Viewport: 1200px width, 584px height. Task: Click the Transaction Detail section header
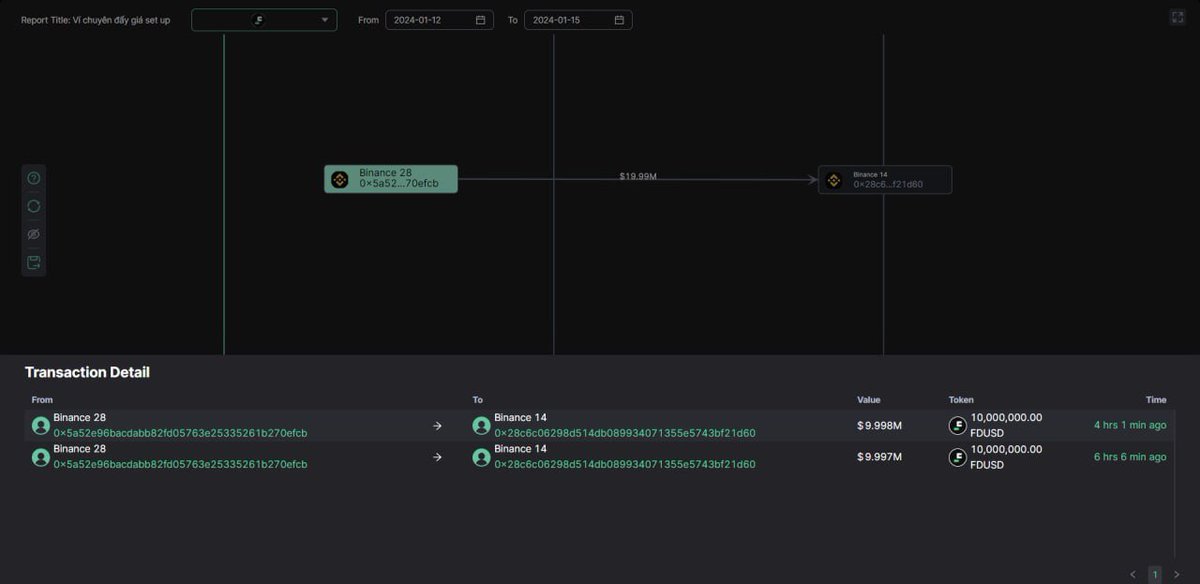pos(86,371)
